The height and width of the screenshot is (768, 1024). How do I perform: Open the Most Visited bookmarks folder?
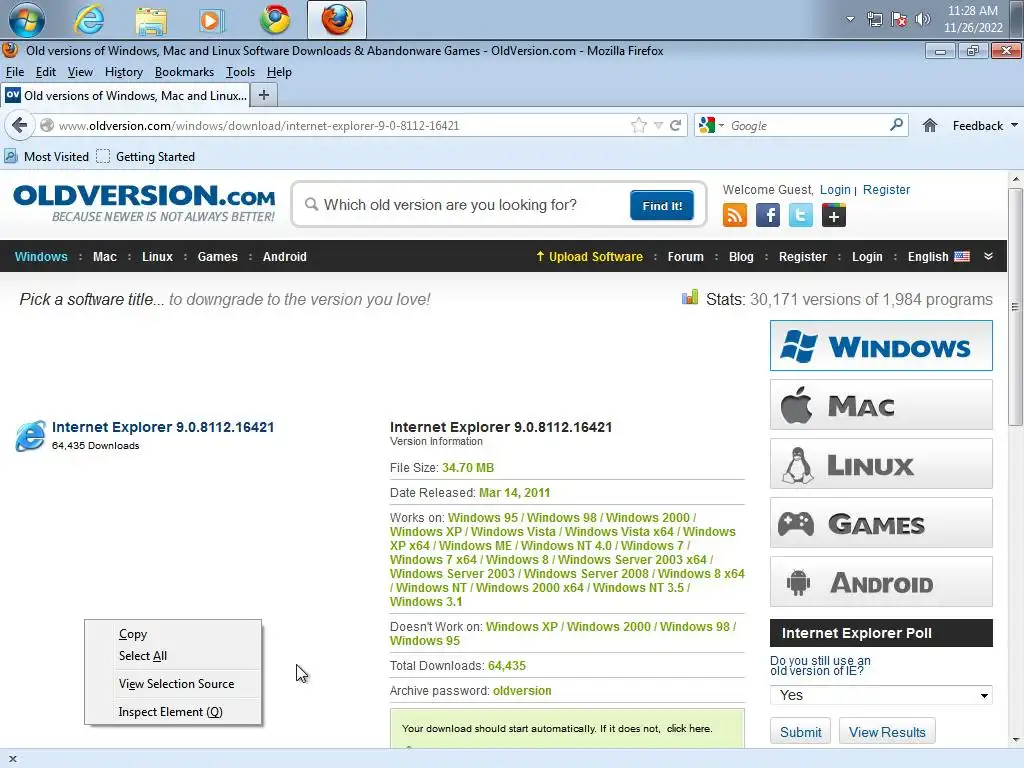46,157
